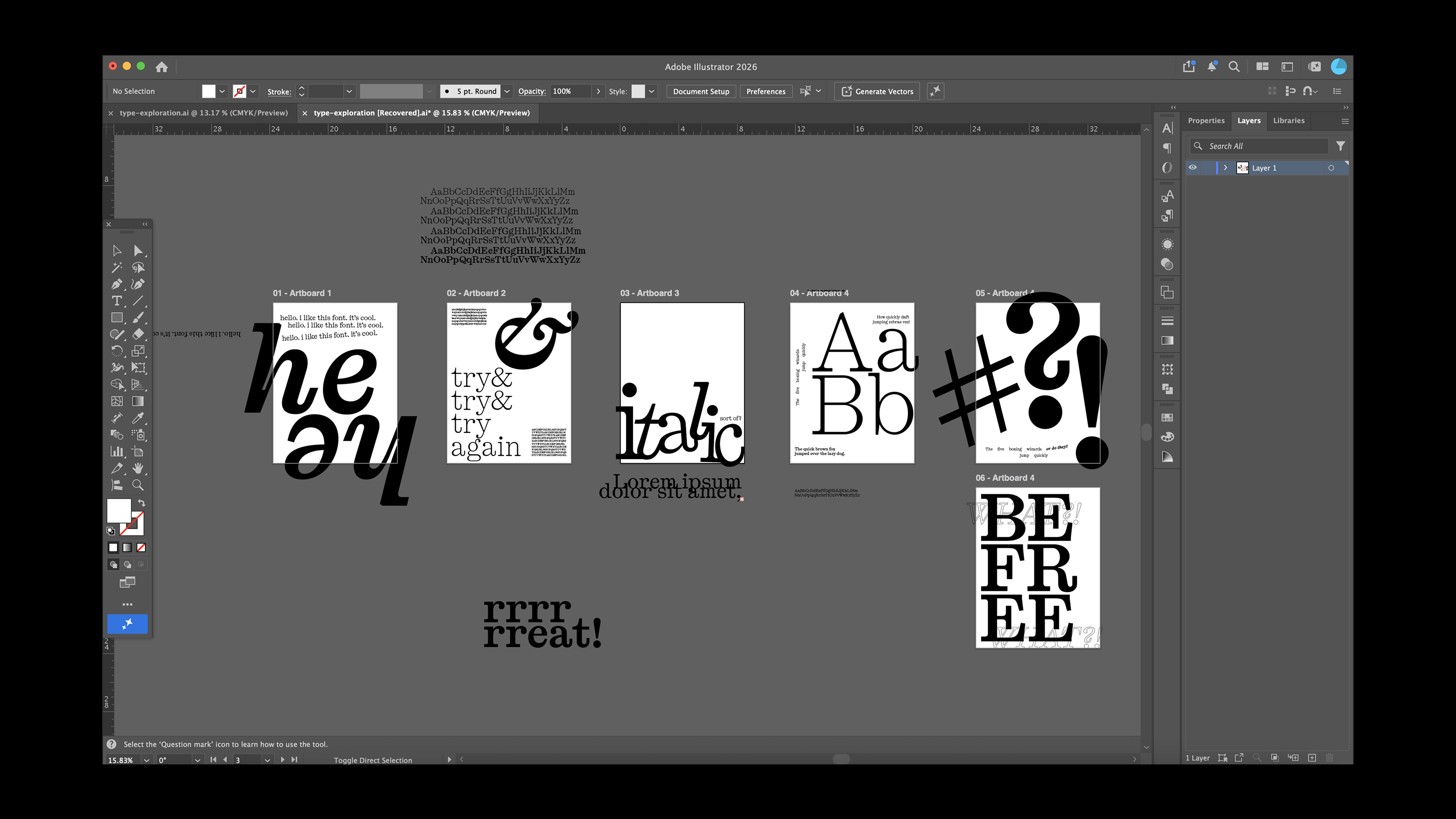The height and width of the screenshot is (819, 1456).
Task: Click the Create New Layer icon
Action: (1312, 758)
